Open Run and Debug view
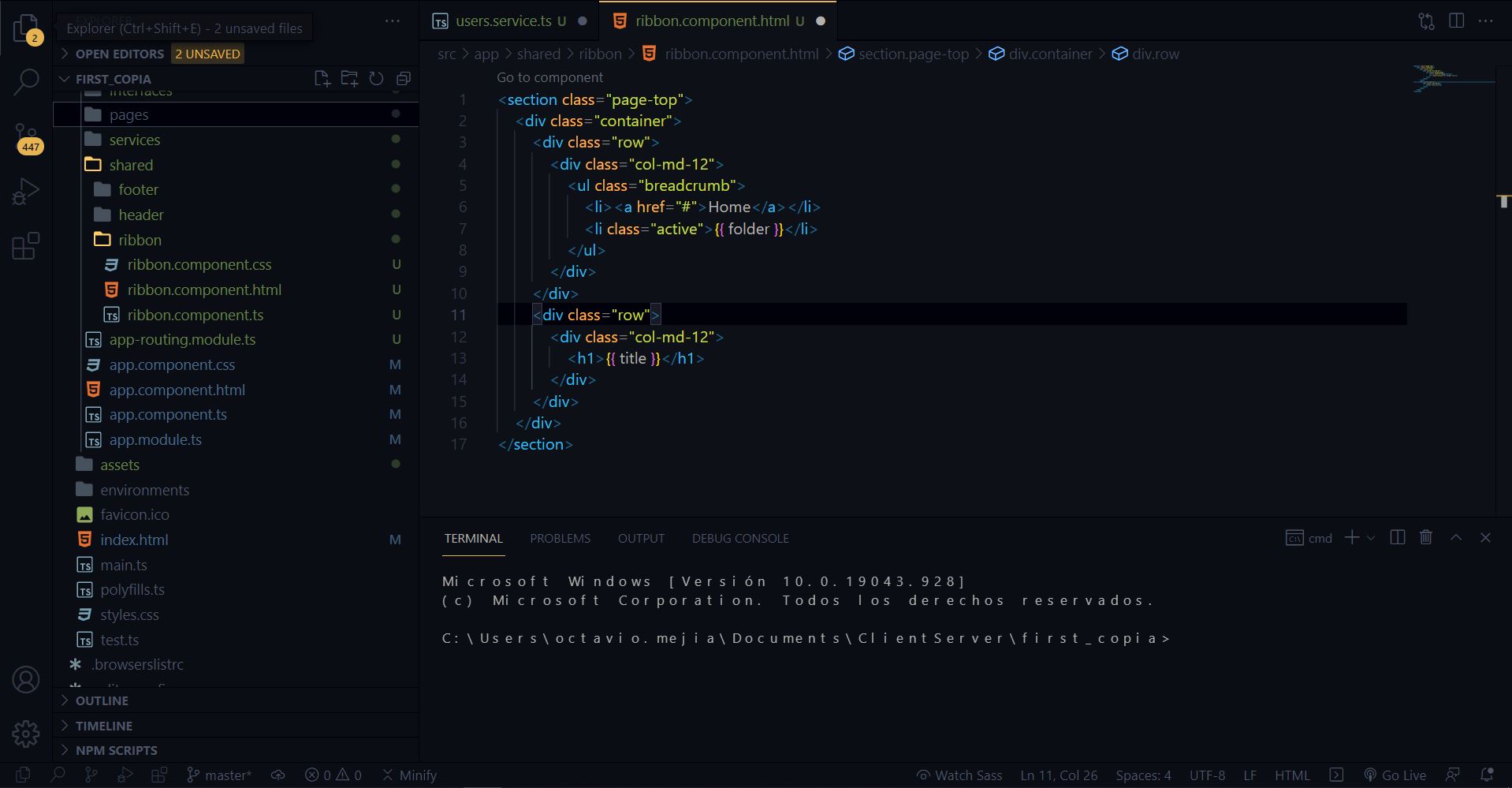Image resolution: width=1512 pixels, height=788 pixels. 26,192
